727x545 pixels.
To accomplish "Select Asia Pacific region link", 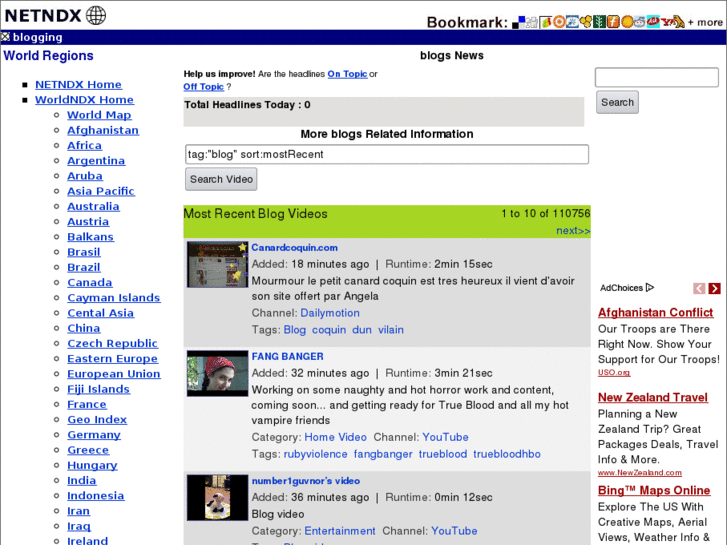I will click(x=101, y=191).
